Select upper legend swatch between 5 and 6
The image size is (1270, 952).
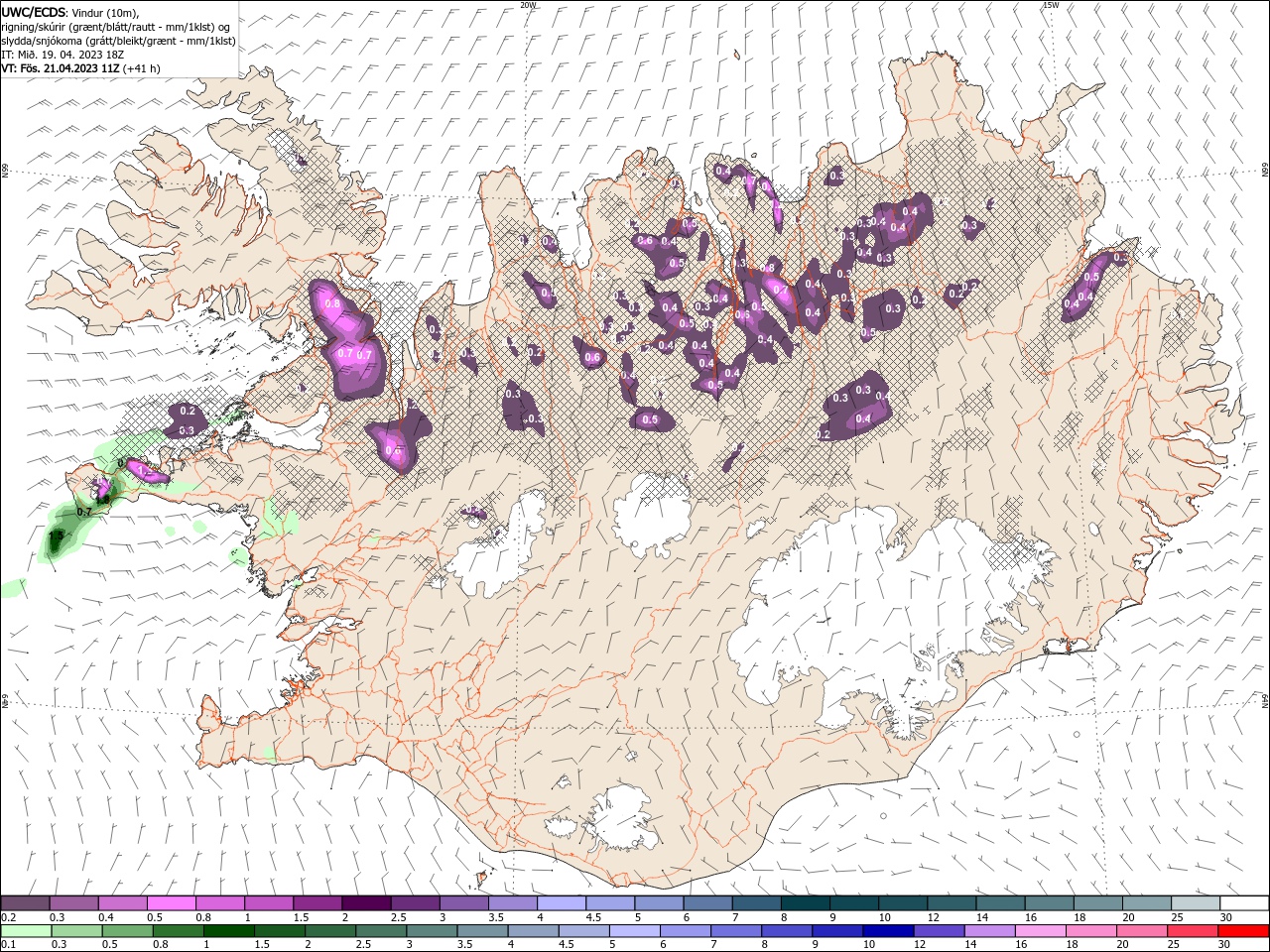(659, 903)
